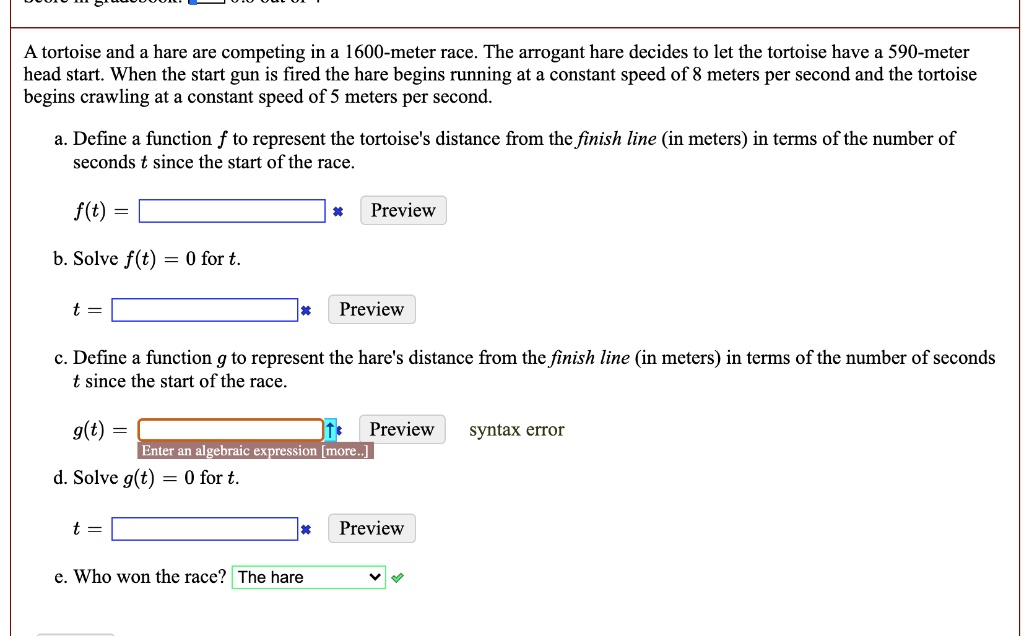The width and height of the screenshot is (1024, 636).
Task: Focus the t field under 'Solve g(t) = 0'
Action: tap(204, 529)
